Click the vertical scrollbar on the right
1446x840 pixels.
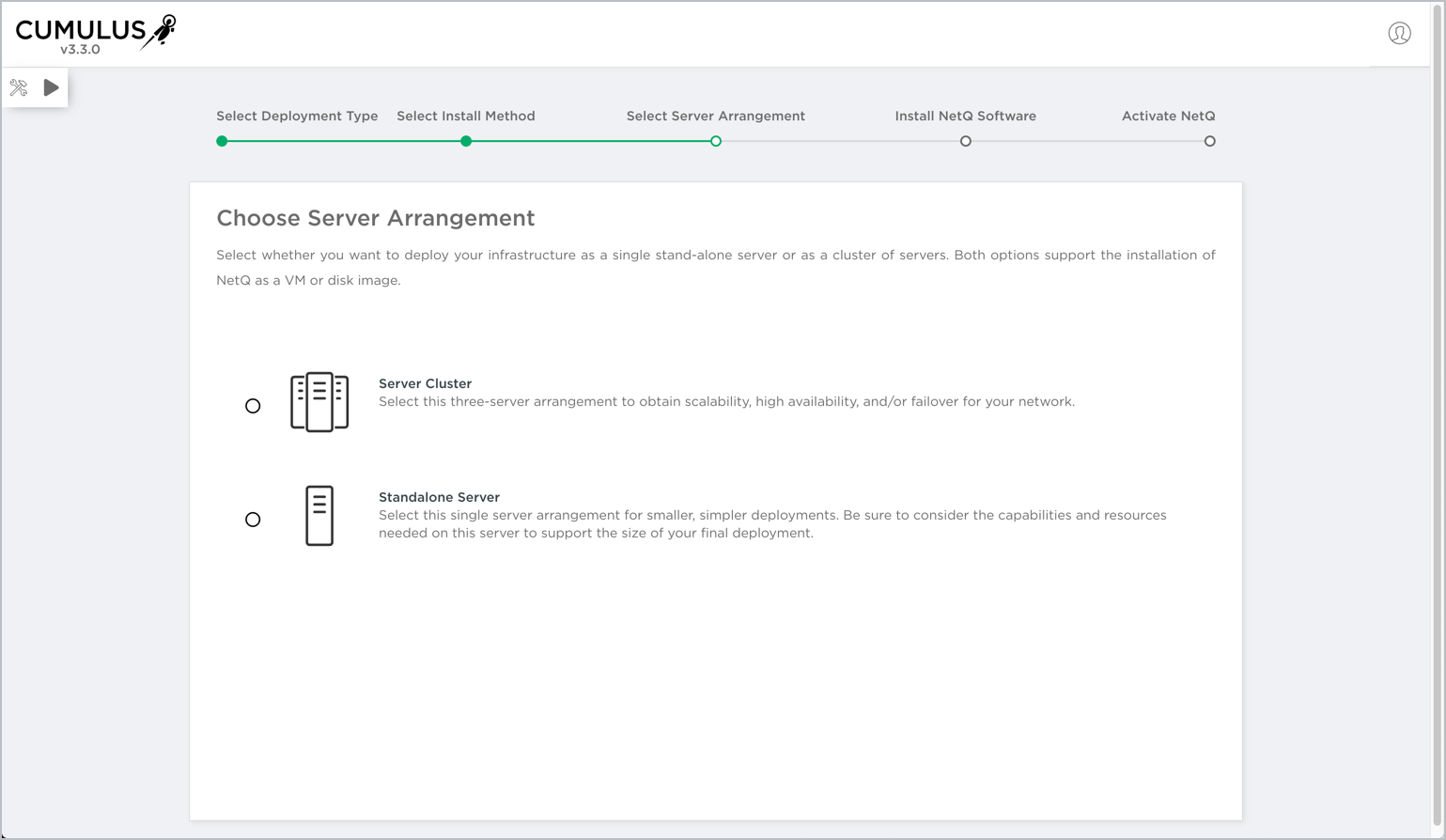pos(1437,413)
